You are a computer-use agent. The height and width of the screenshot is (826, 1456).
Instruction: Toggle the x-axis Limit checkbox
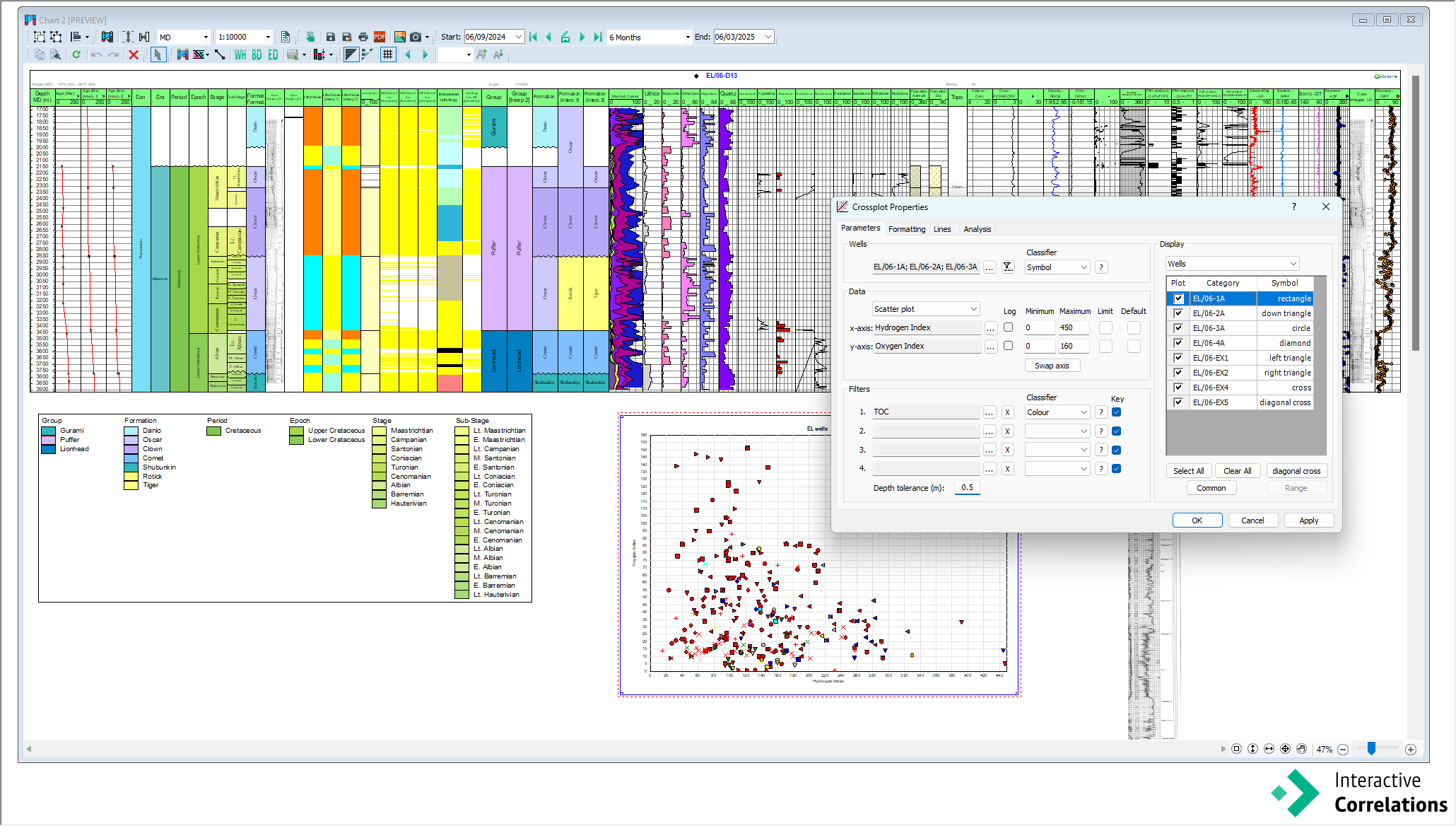coord(1105,328)
